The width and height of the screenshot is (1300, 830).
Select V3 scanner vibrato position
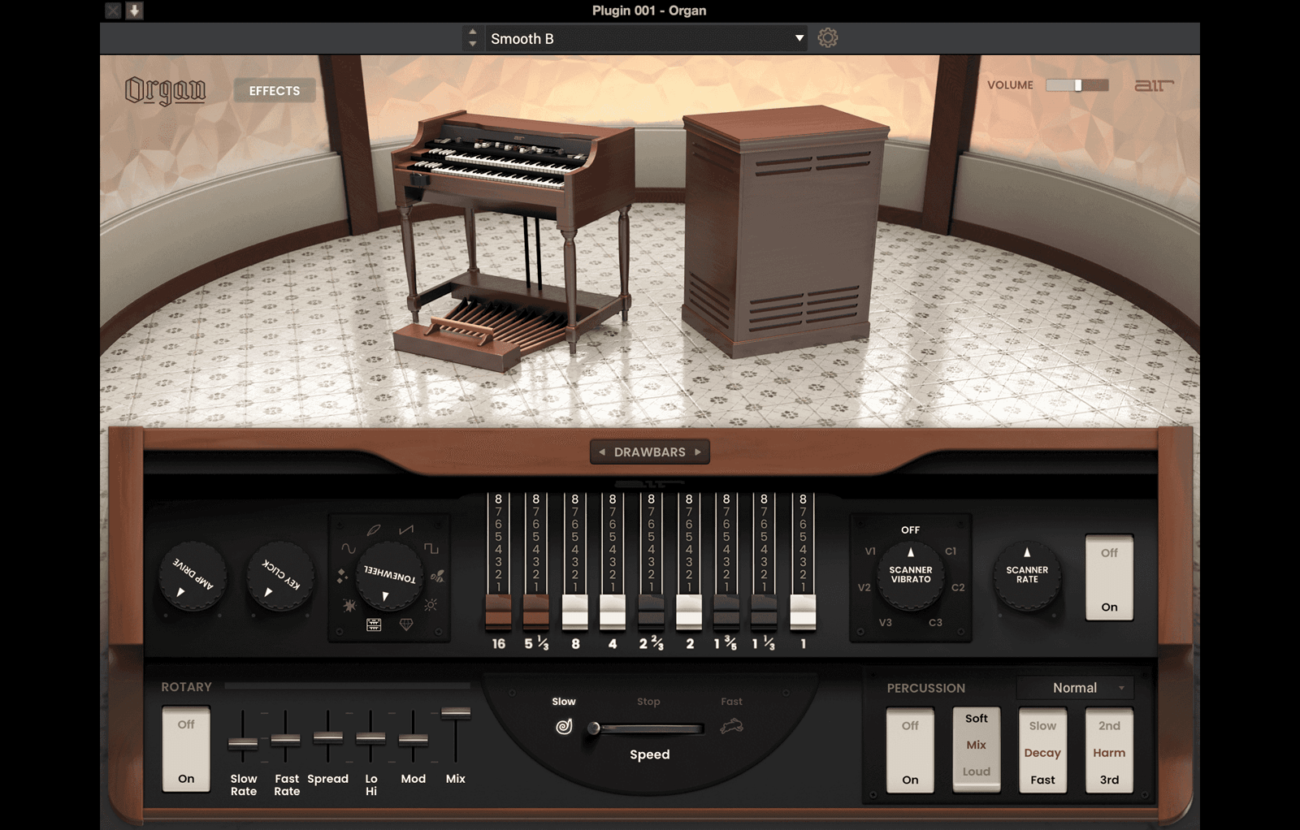(885, 623)
